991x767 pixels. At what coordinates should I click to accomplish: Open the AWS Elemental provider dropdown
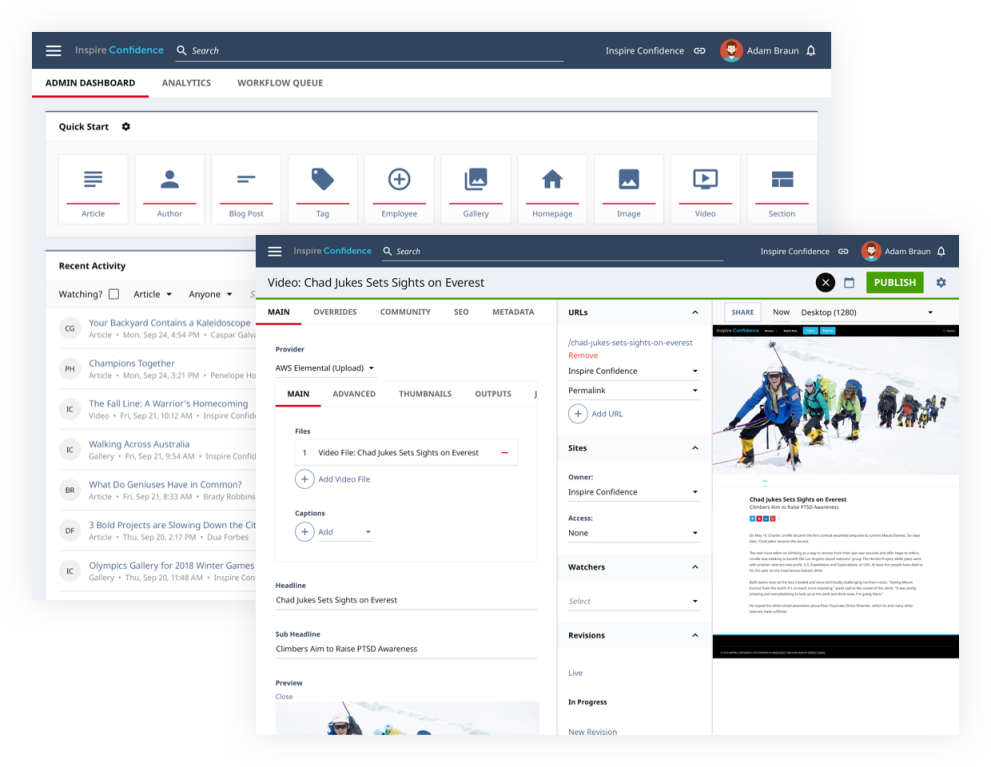pyautogui.click(x=325, y=368)
